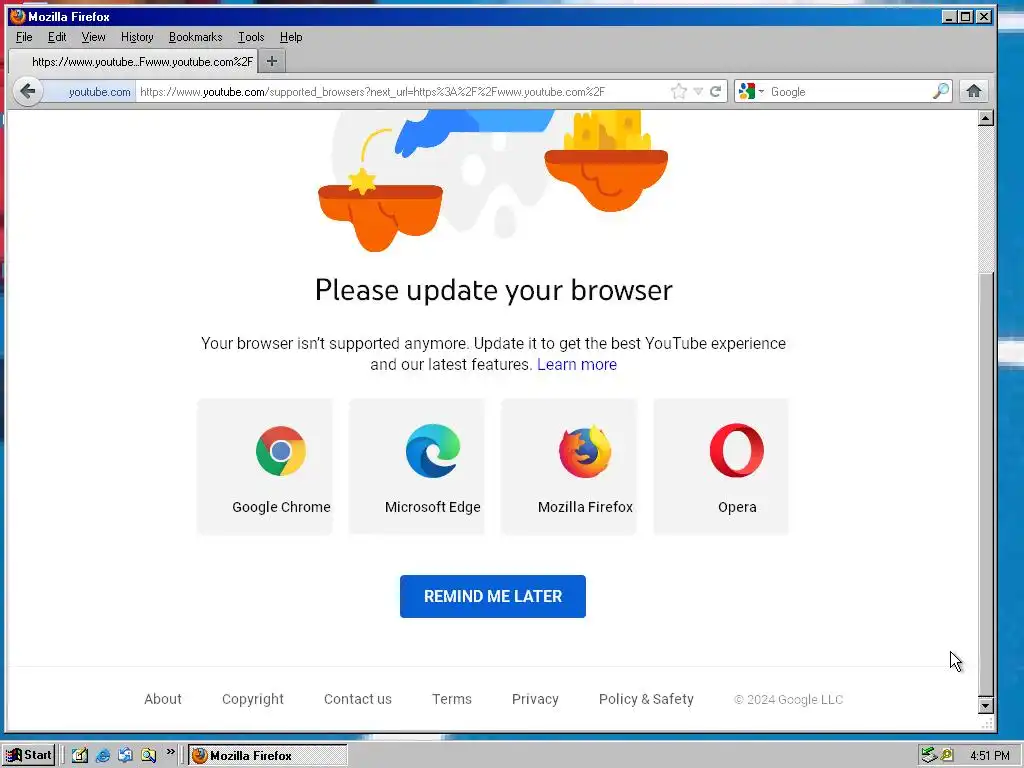Viewport: 1024px width, 768px height.
Task: Open the Internet Explorer quick launch icon
Action: point(103,756)
